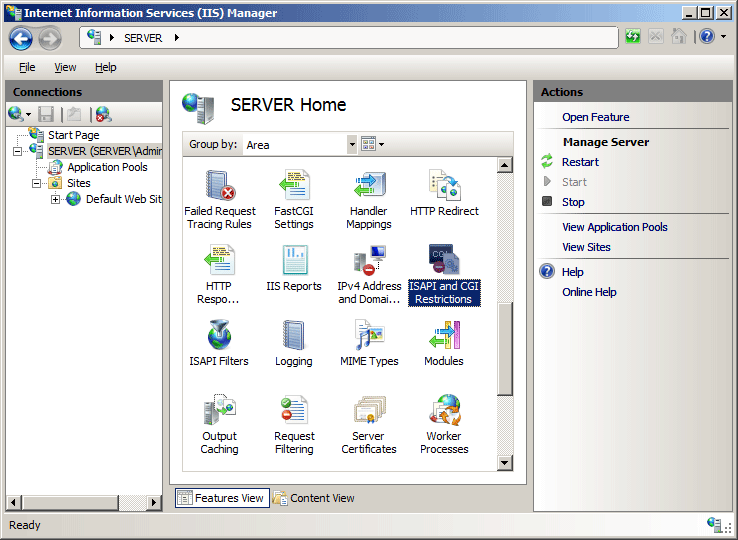The height and width of the screenshot is (540, 738).
Task: Click the blue Help toolbar icon
Action: click(707, 36)
